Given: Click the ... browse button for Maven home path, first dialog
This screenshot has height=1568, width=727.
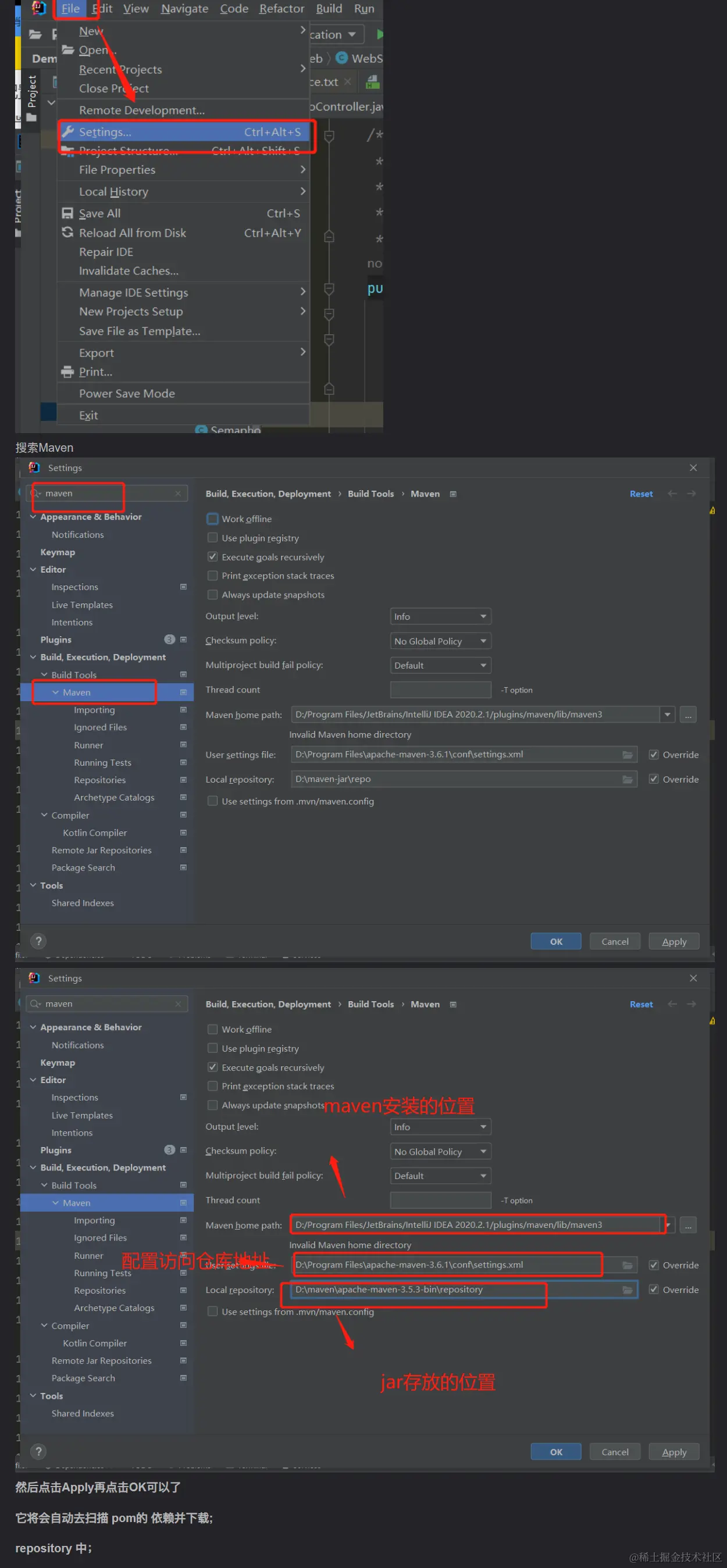Looking at the screenshot, I should 688,715.
